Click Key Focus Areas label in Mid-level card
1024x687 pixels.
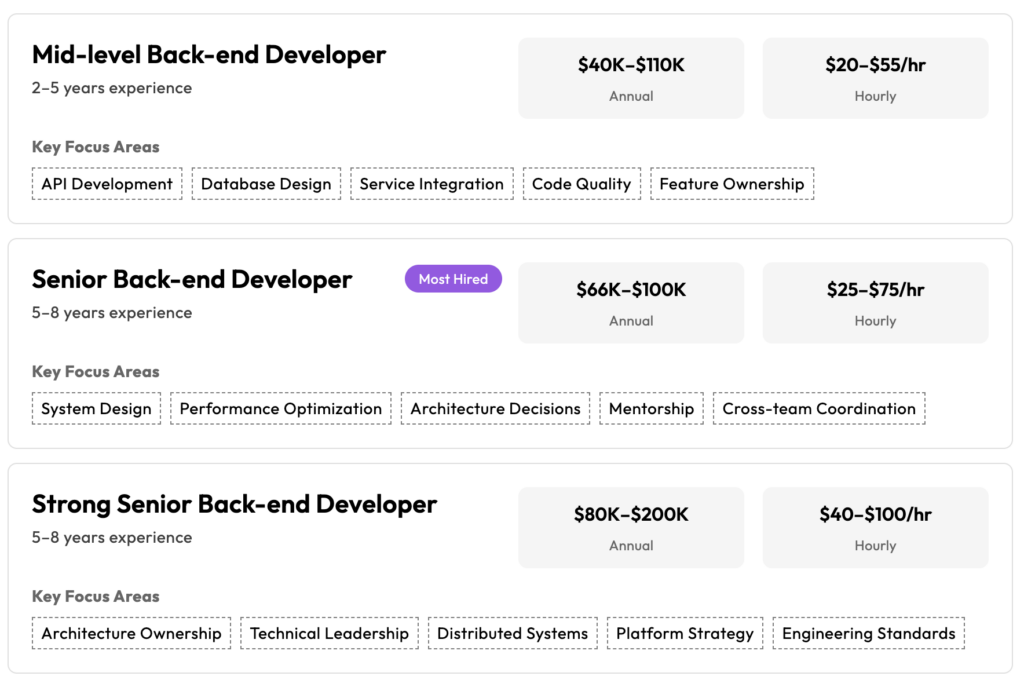[x=95, y=147]
